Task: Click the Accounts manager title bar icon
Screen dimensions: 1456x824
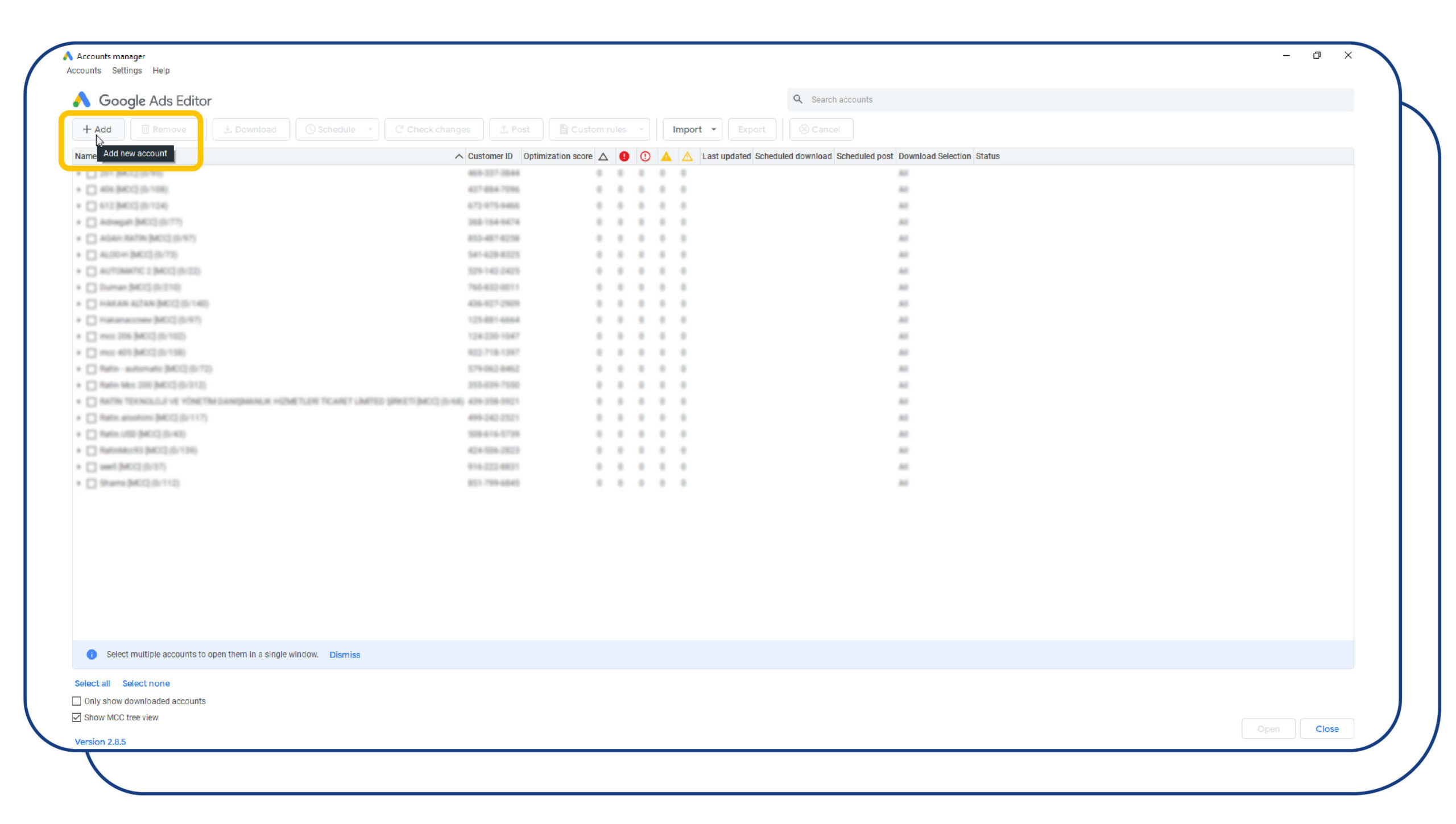Action: (x=68, y=56)
